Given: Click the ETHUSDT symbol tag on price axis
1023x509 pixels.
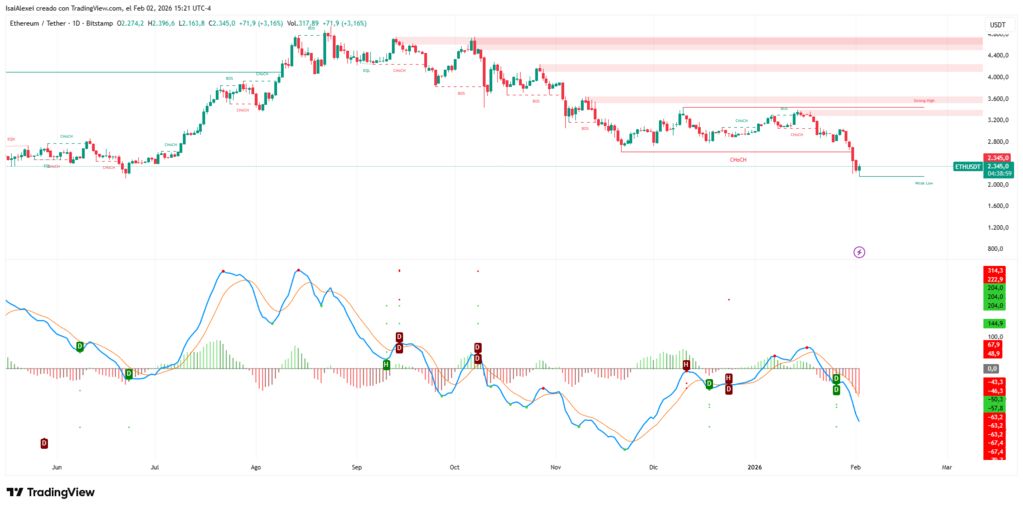Looking at the screenshot, I should [x=967, y=167].
